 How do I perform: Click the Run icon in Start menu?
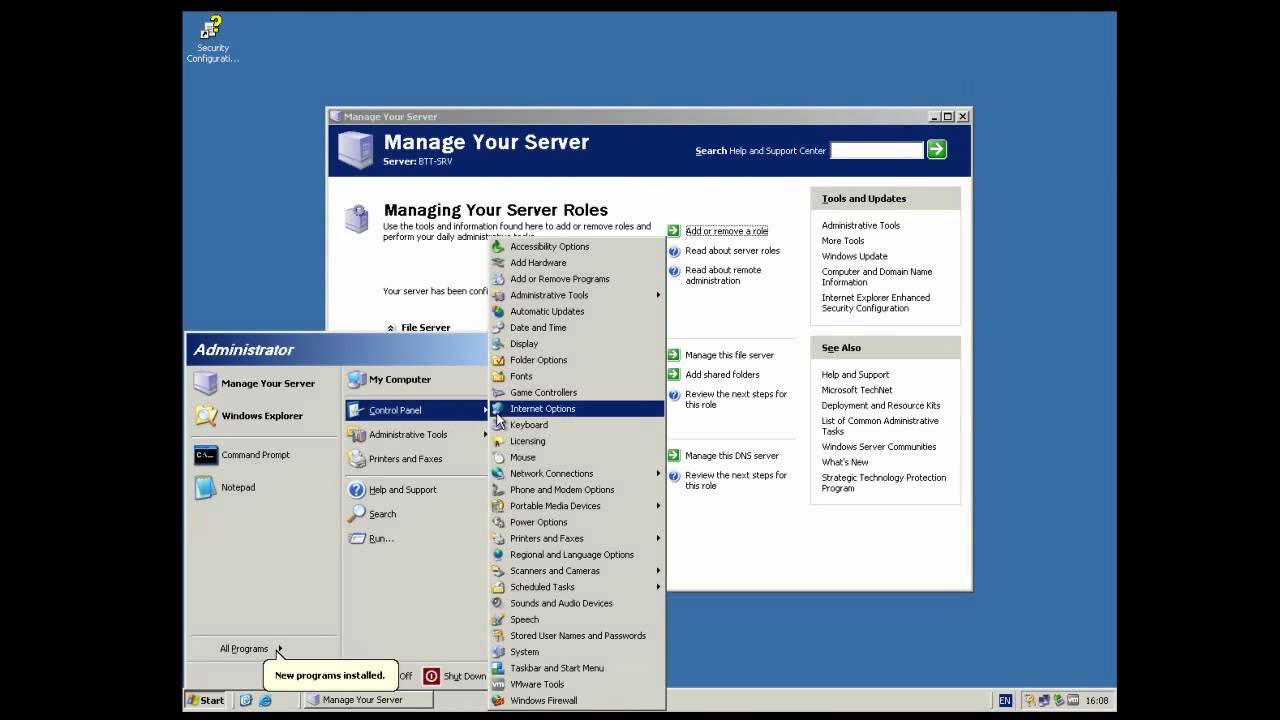[x=356, y=538]
